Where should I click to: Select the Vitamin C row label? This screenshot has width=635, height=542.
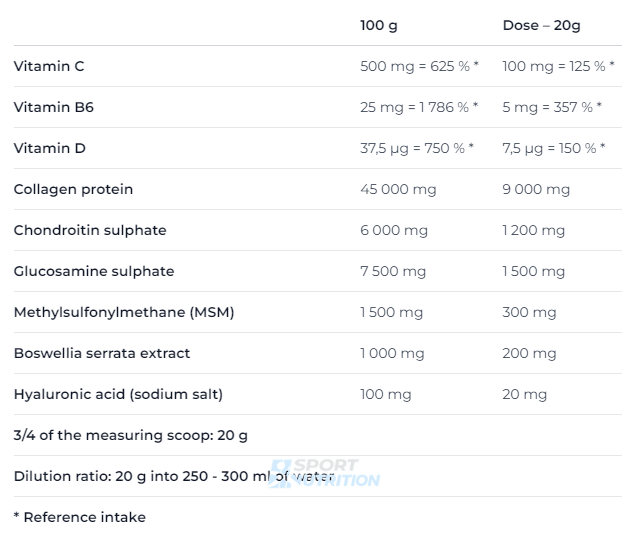[x=49, y=66]
